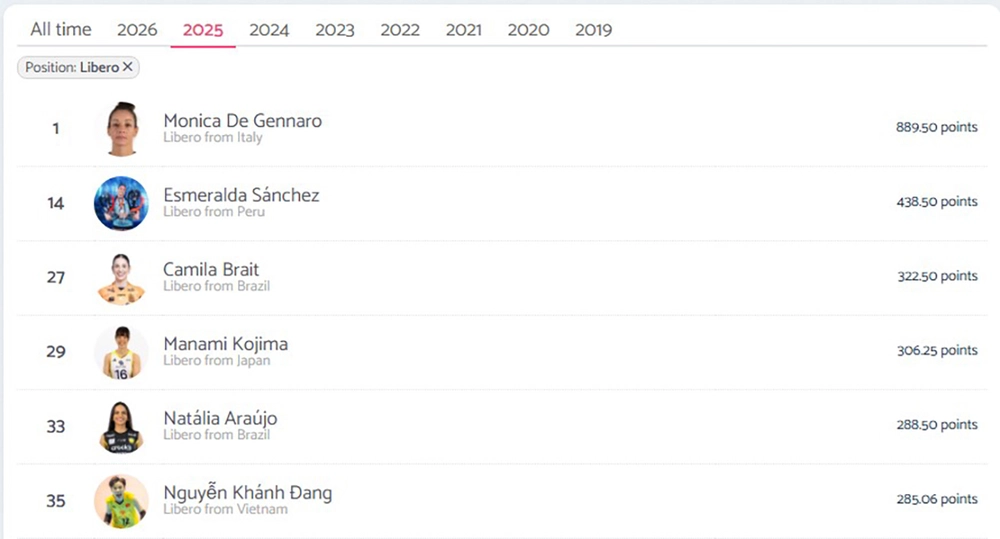Open the 2021 tab
Screen dimensions: 1000x539
click(464, 30)
